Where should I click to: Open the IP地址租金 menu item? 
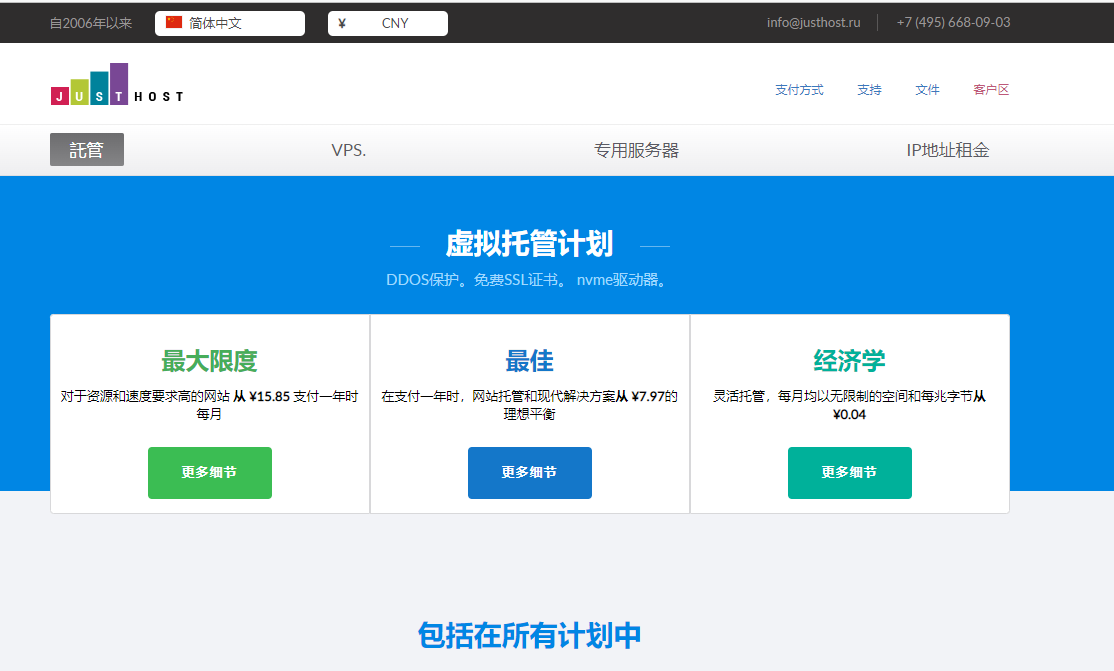947,150
